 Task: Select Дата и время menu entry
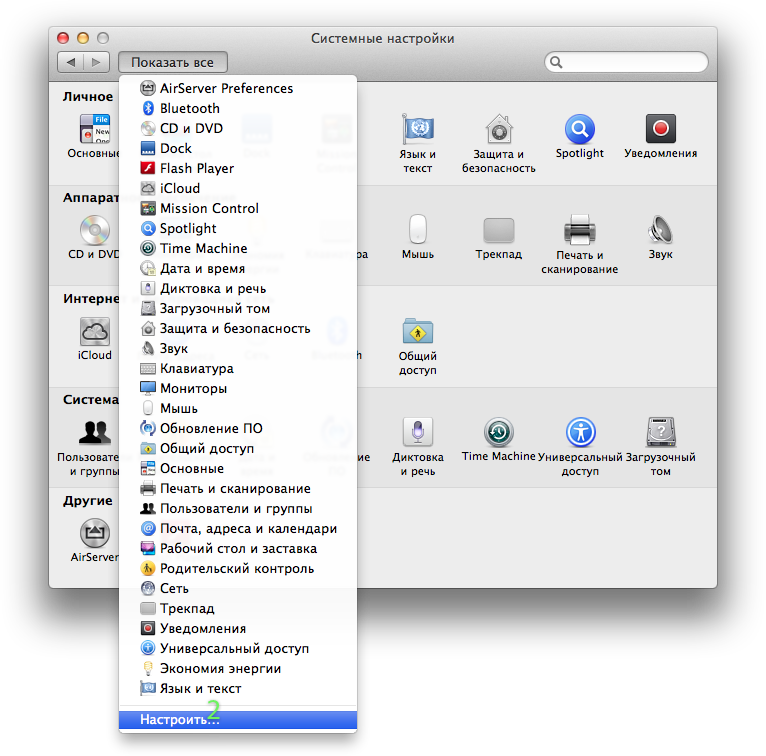(238, 269)
